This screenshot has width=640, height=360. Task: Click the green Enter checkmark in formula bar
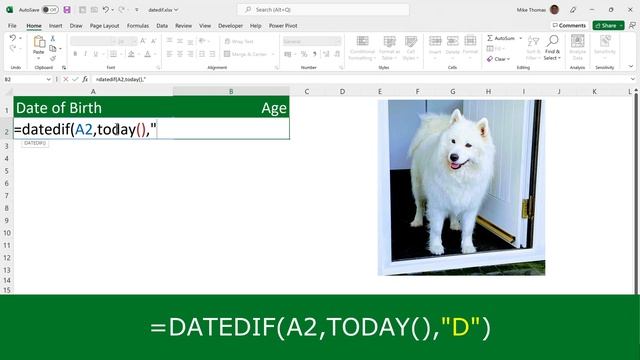pos(75,79)
